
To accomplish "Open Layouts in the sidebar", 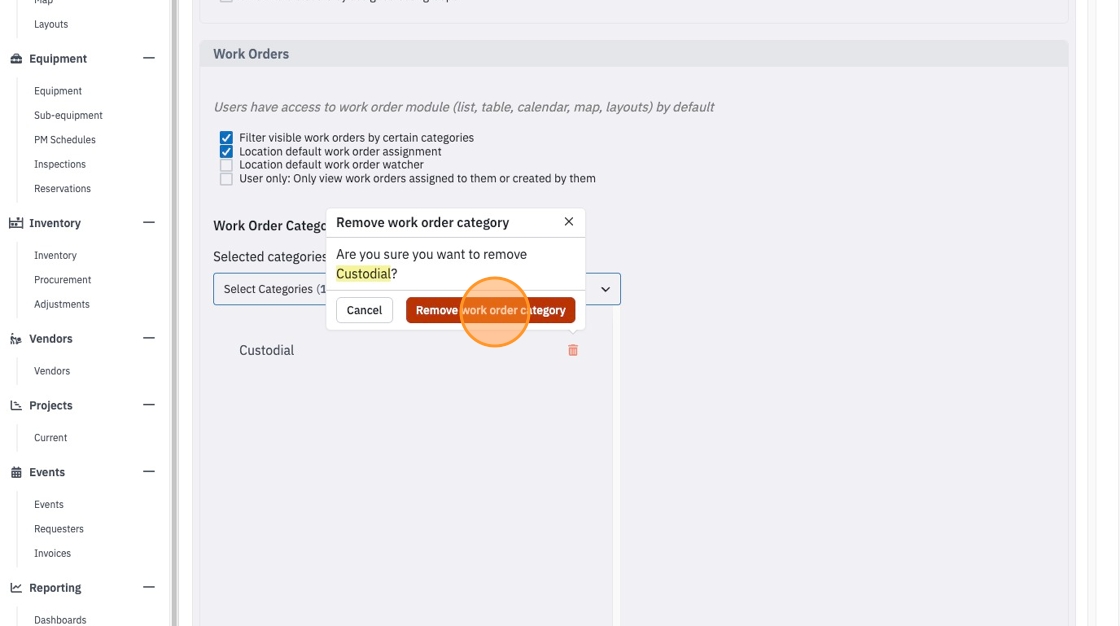I will tap(51, 24).
